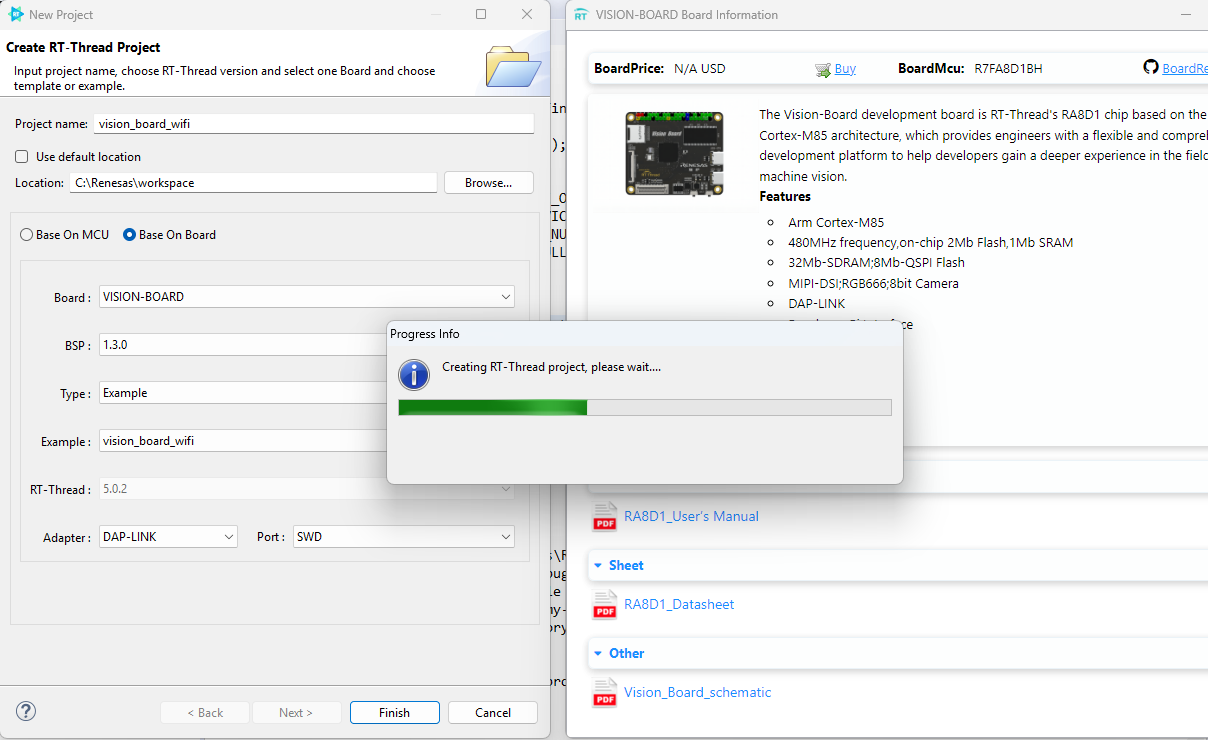Screen dimensions: 1208x740
Task: Open the Port dropdown showing SWD
Action: [x=403, y=537]
